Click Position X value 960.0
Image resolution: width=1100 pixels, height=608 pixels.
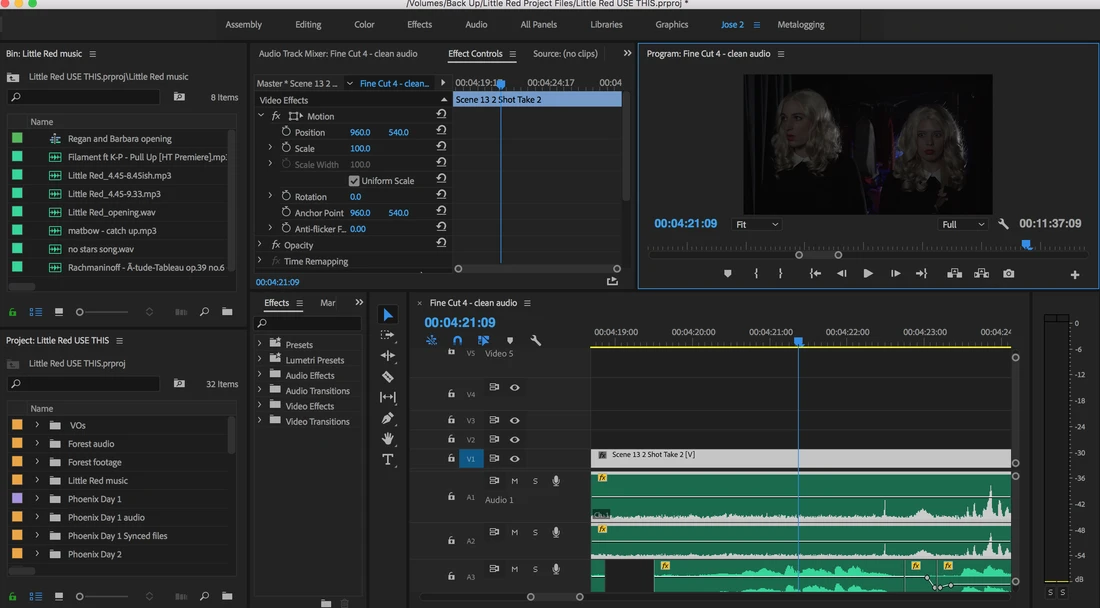coord(360,132)
